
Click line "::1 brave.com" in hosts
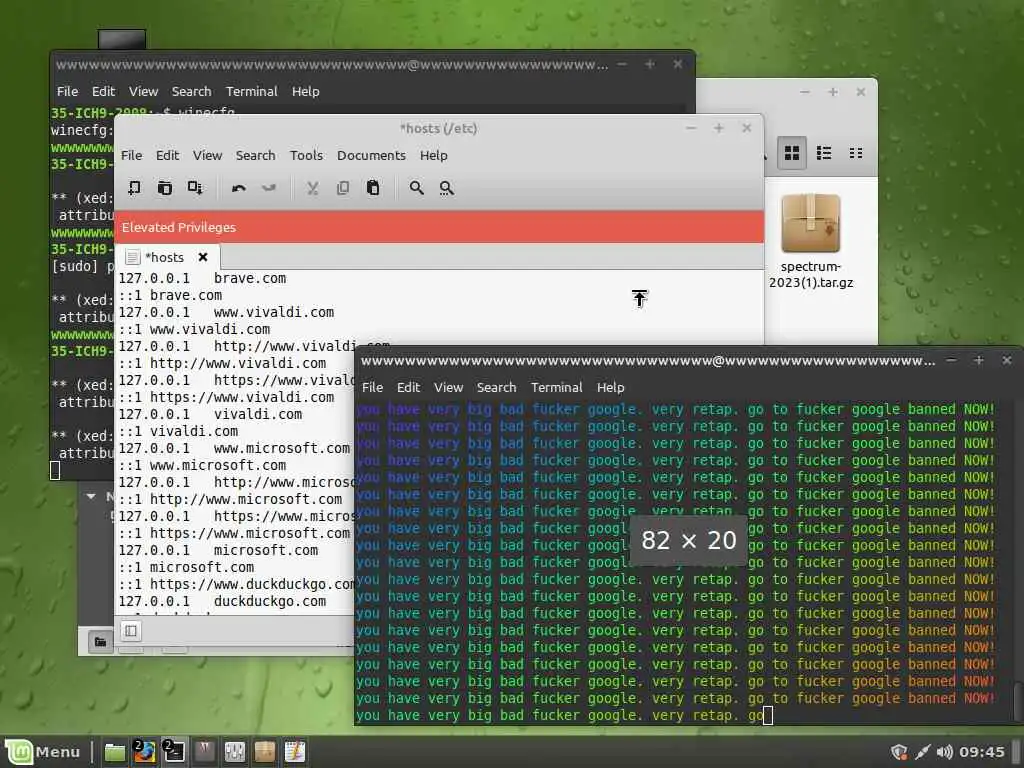pyautogui.click(x=170, y=295)
